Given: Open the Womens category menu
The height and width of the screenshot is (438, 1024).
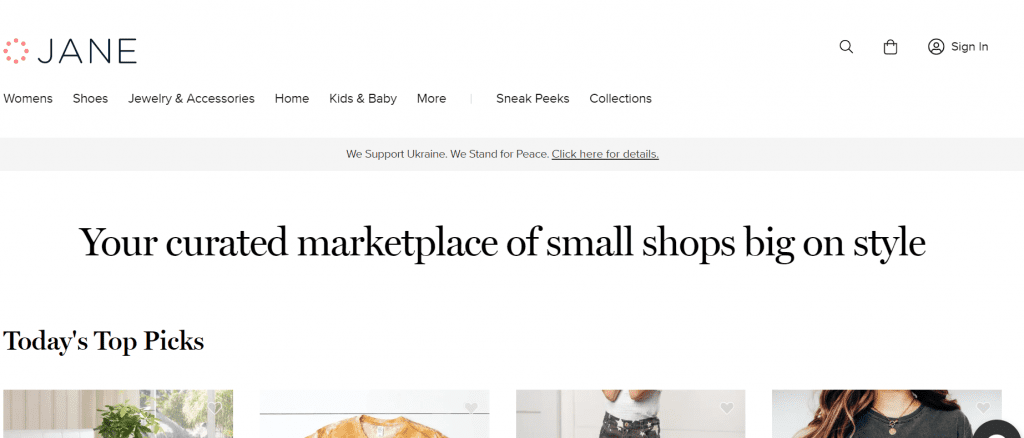Looking at the screenshot, I should click(28, 99).
